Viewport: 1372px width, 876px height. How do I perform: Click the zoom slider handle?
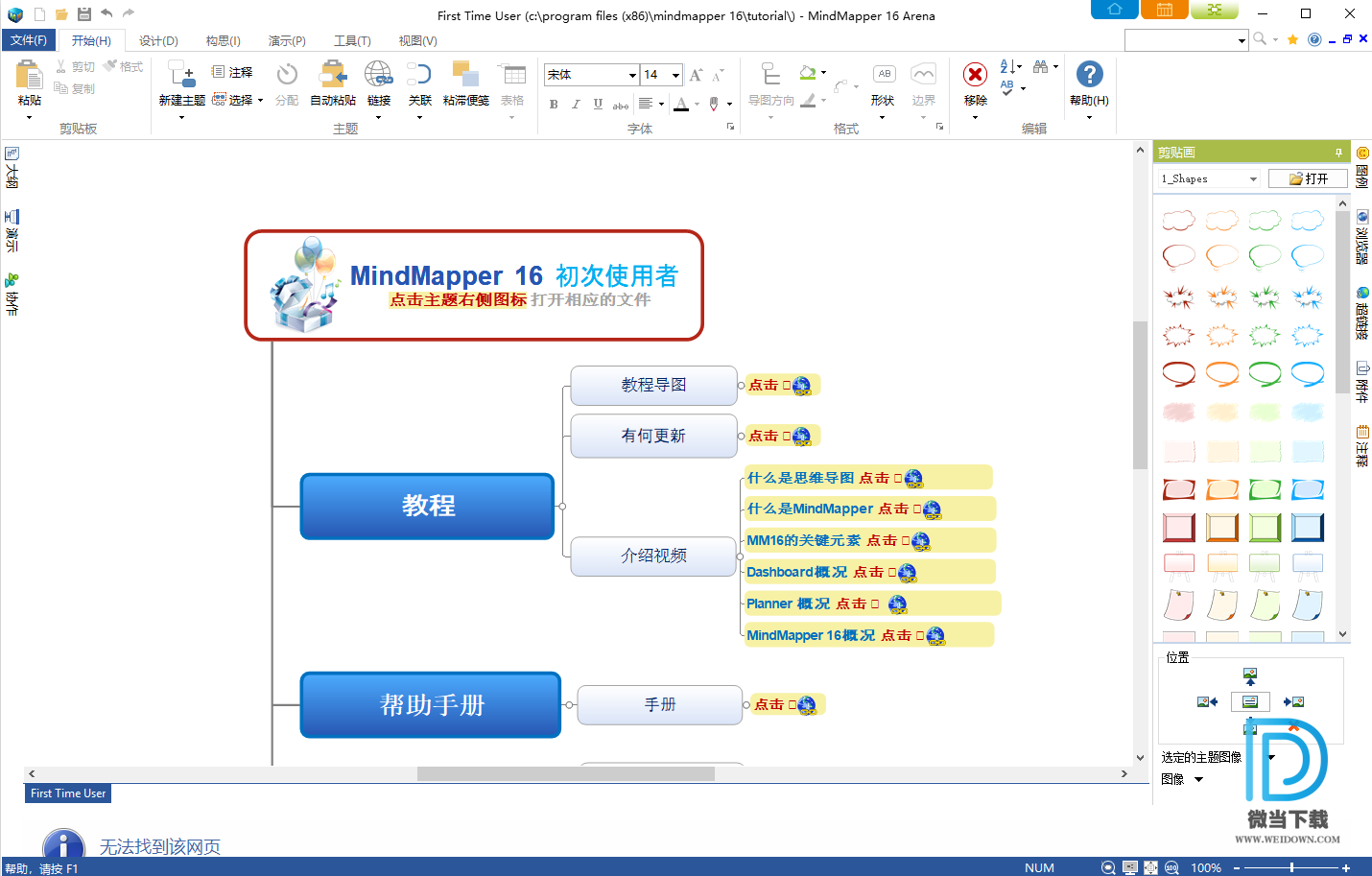point(1291,867)
